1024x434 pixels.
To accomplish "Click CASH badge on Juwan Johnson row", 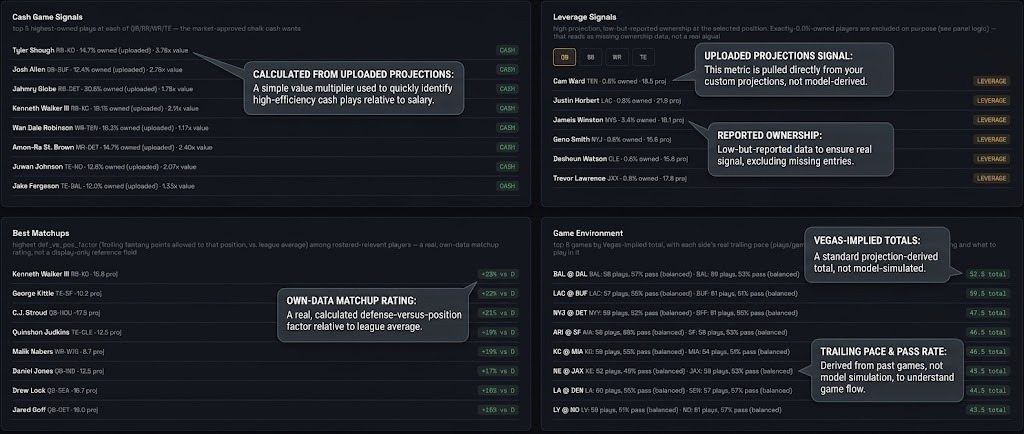I will click(x=507, y=166).
